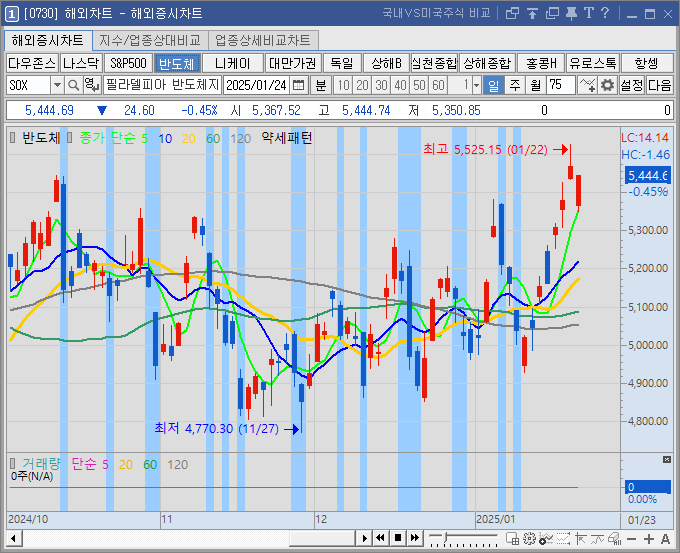Click the date field 2025/01/24
This screenshot has height=553, width=680.
coord(257,85)
